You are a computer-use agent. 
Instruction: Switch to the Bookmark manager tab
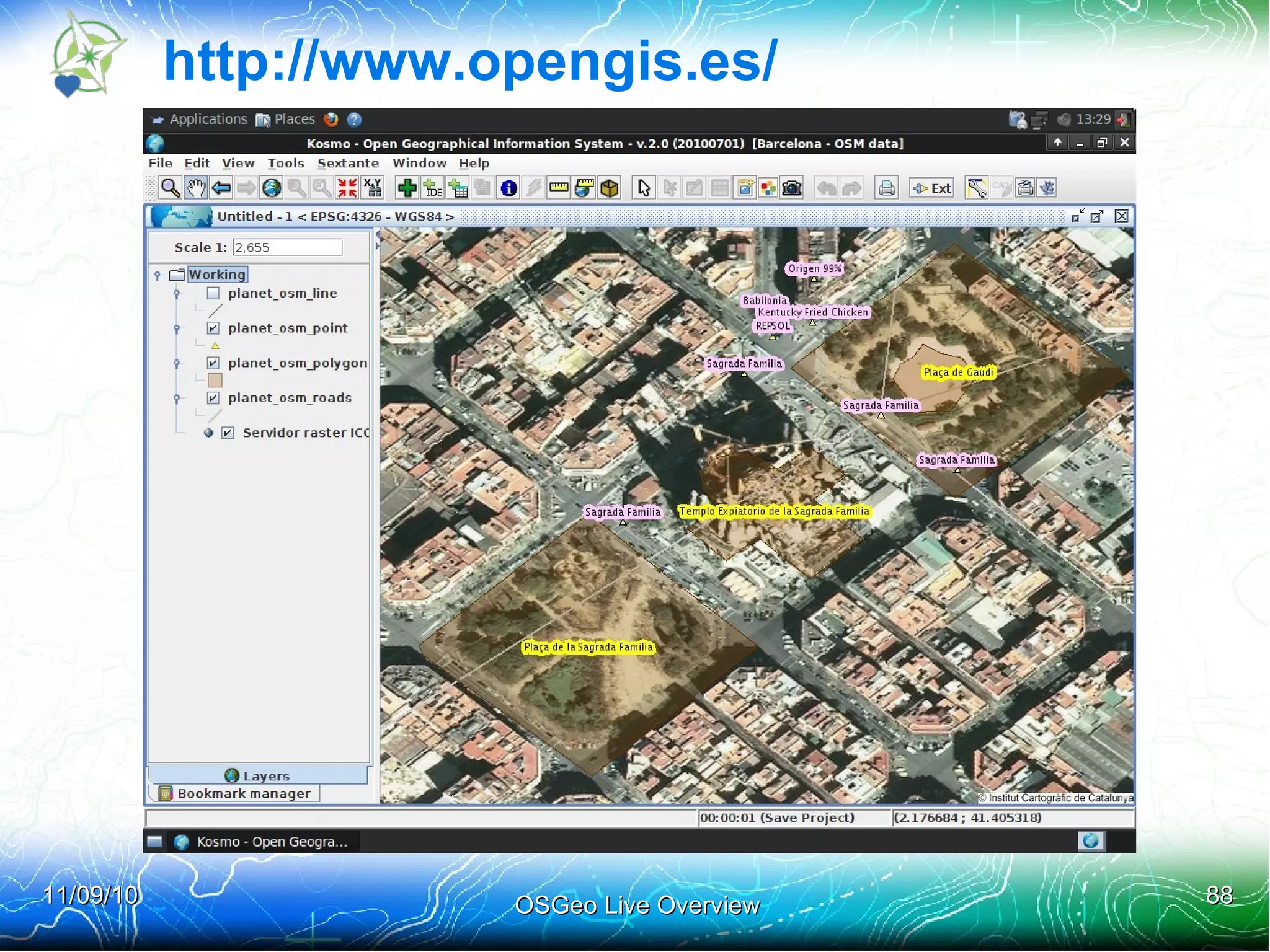pyautogui.click(x=235, y=793)
